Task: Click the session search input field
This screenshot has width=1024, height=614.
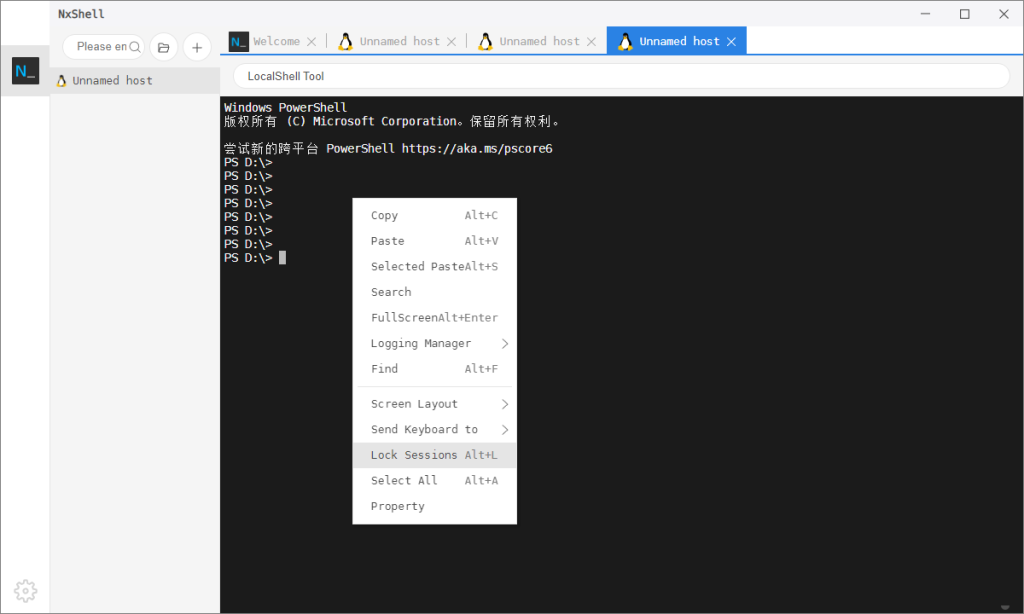Action: pyautogui.click(x=102, y=47)
